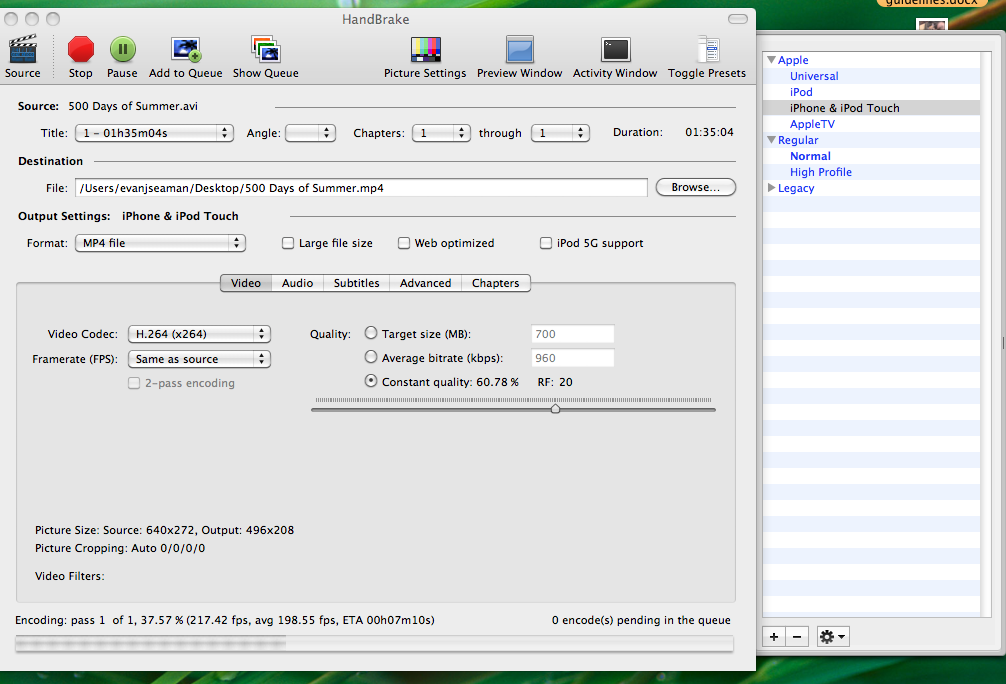Pause the encoding job

tap(123, 49)
